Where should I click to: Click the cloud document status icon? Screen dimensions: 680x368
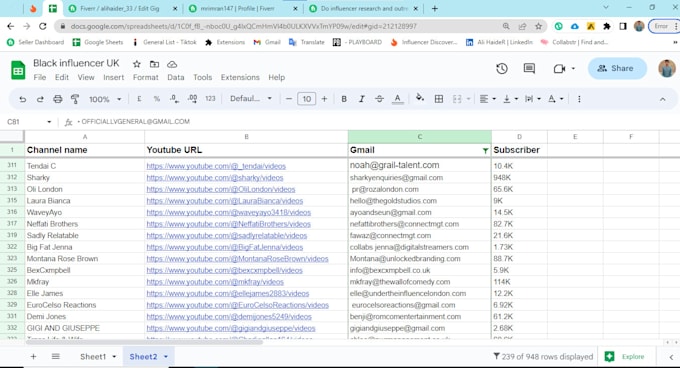[x=172, y=64]
